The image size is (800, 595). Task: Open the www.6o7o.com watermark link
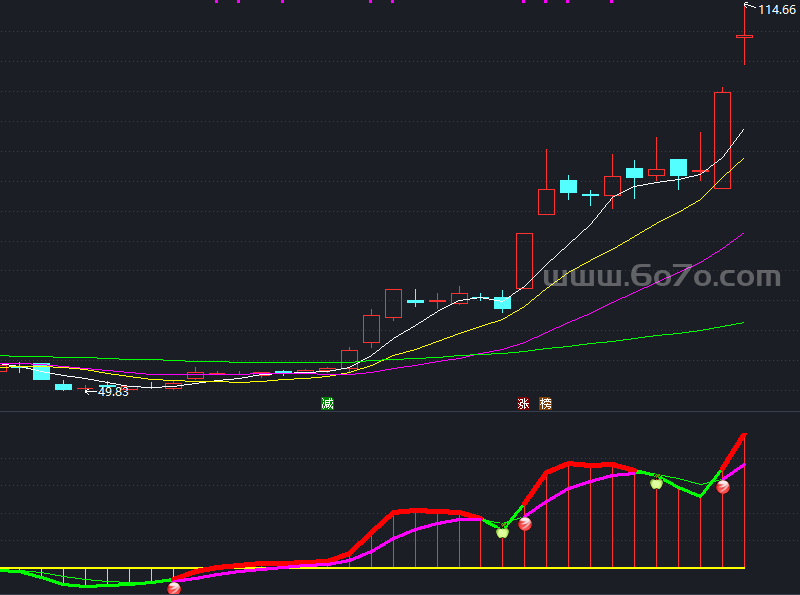click(x=662, y=277)
